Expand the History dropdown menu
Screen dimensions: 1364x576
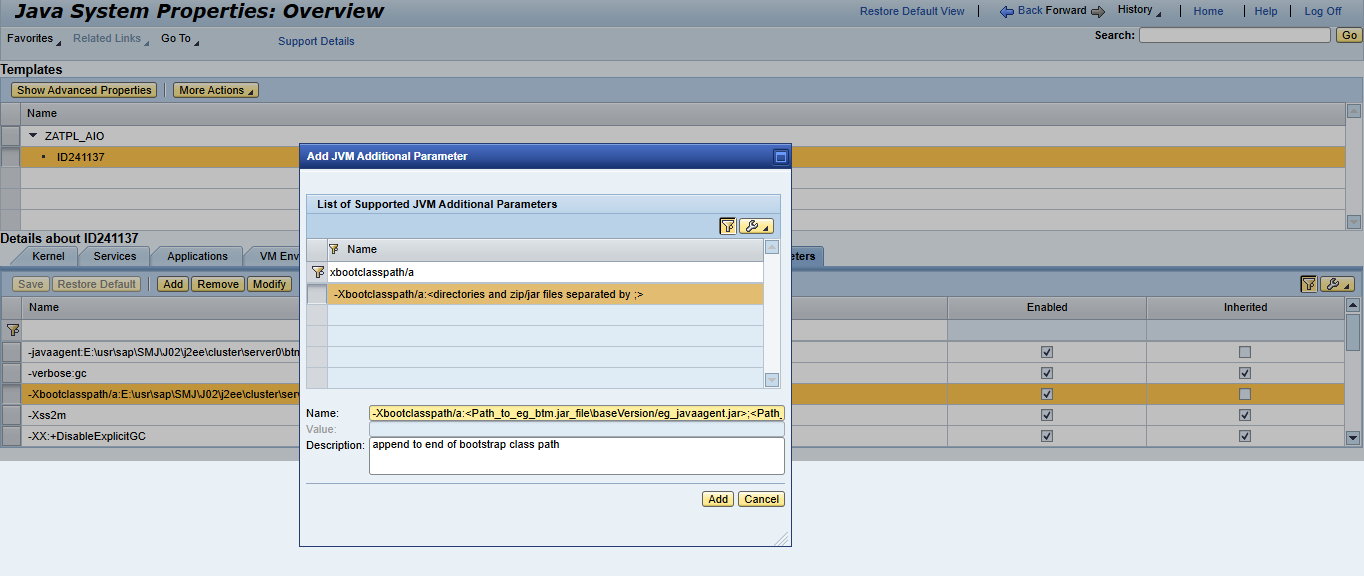point(1139,10)
